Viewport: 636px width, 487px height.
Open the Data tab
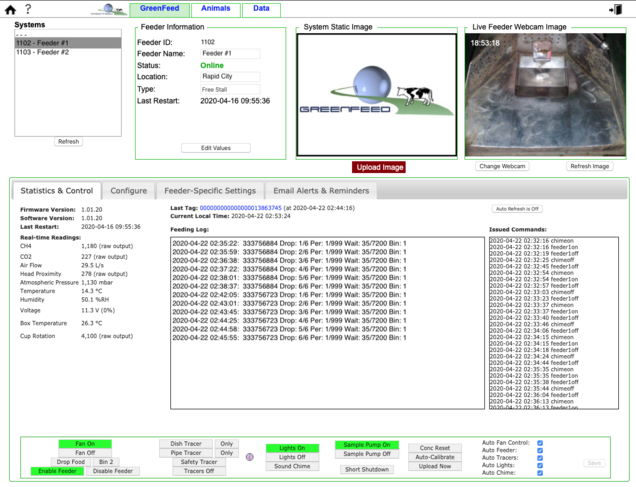tap(261, 8)
